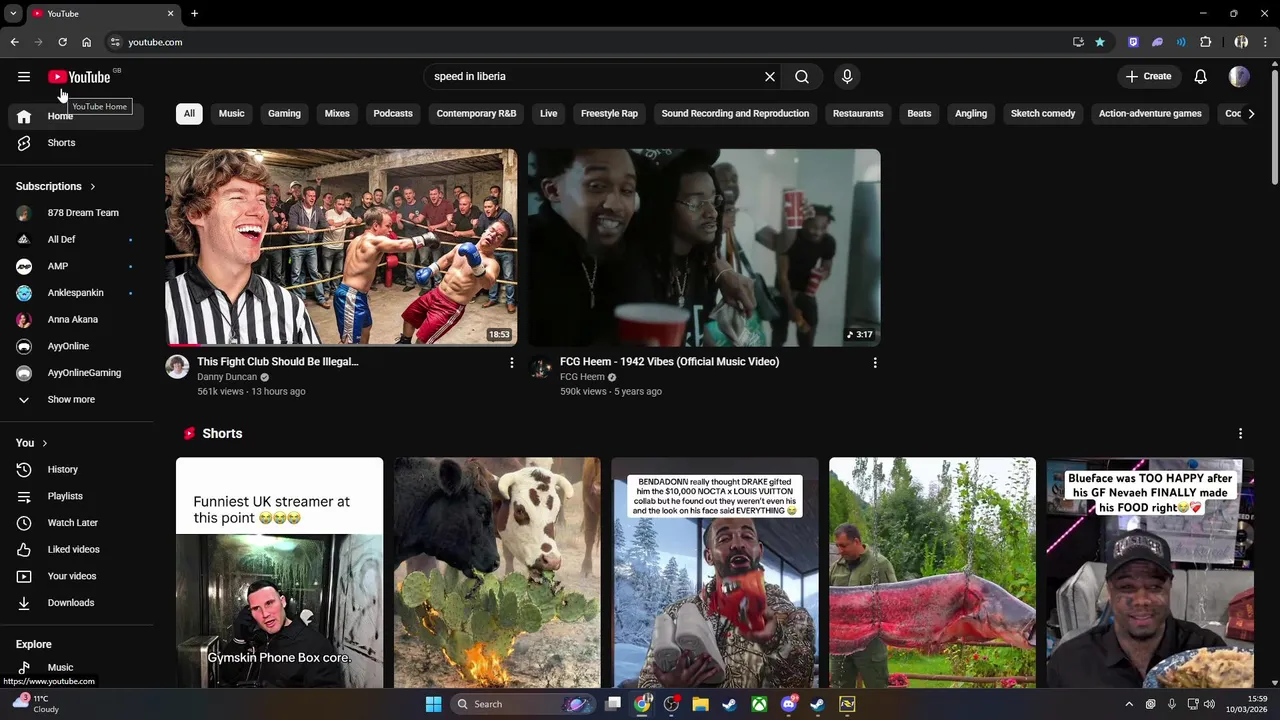Toggle the bookmark star for this page
The height and width of the screenshot is (720, 1280).
pyautogui.click(x=1100, y=42)
